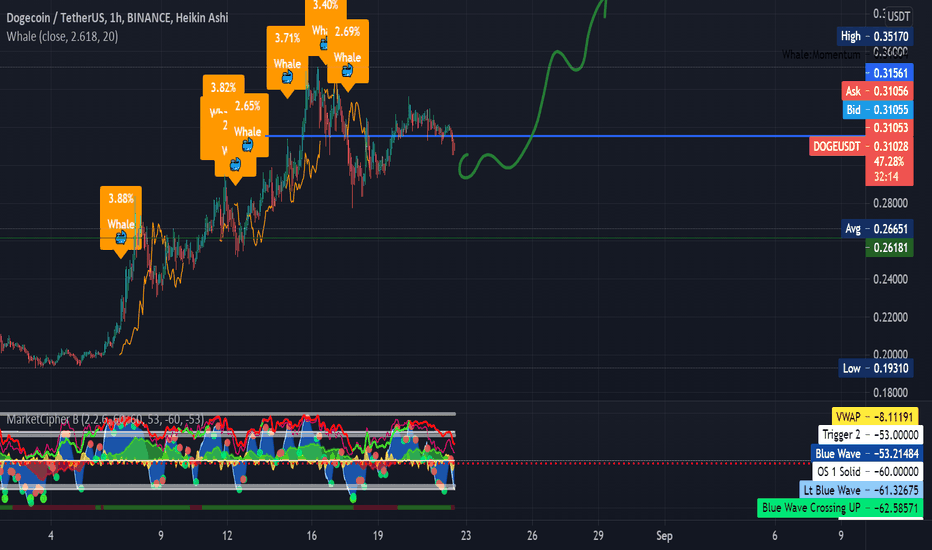Image resolution: width=932 pixels, height=550 pixels.
Task: Click the Ask 0.31056 label
Action: 877,91
